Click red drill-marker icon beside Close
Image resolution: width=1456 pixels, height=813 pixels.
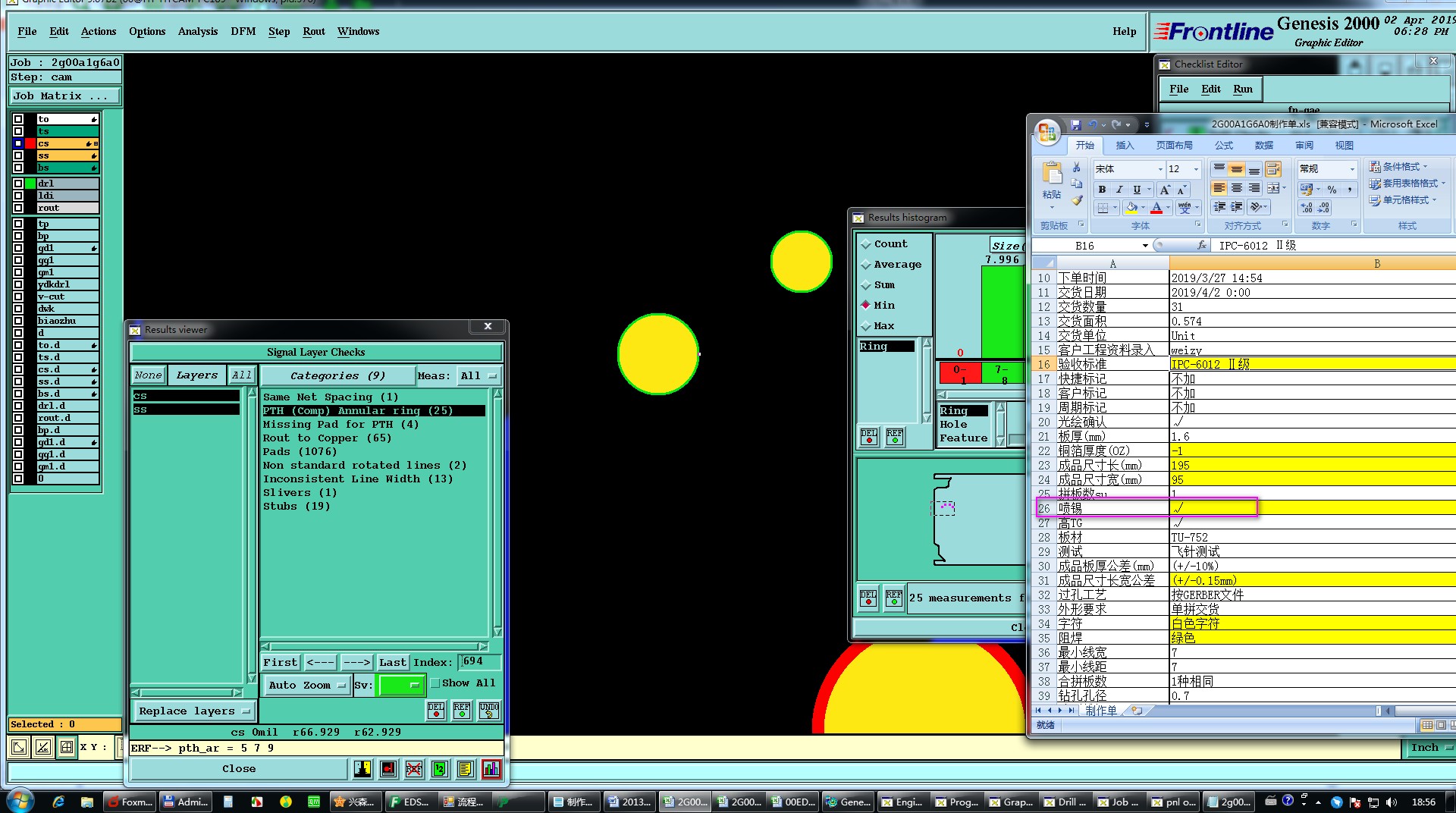388,769
